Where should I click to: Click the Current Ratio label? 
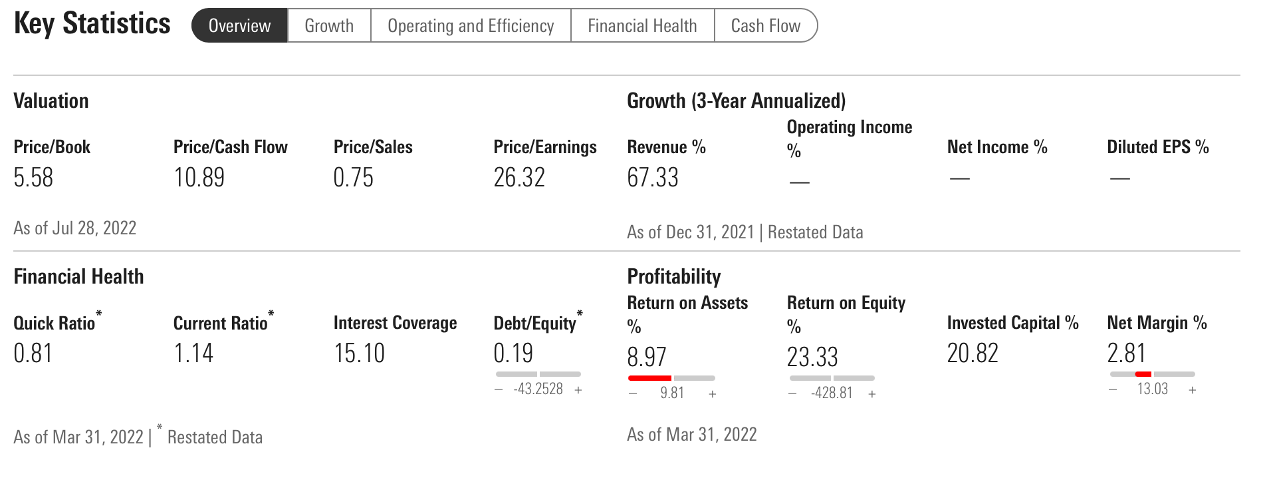coord(223,323)
